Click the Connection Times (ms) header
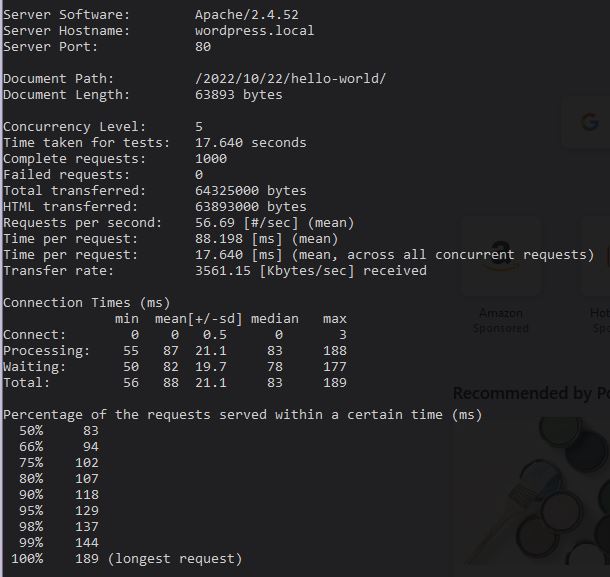The height and width of the screenshot is (577, 610). (87, 303)
